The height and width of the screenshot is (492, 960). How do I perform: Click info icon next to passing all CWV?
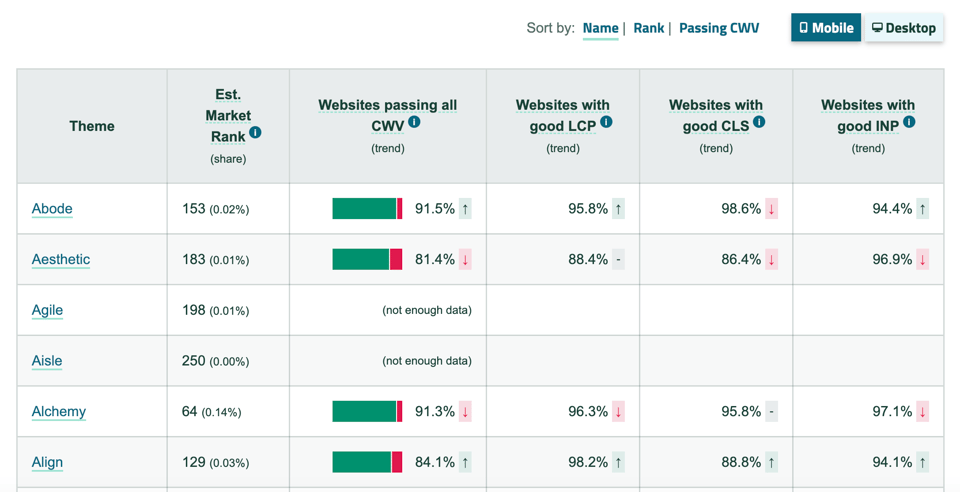tap(414, 122)
